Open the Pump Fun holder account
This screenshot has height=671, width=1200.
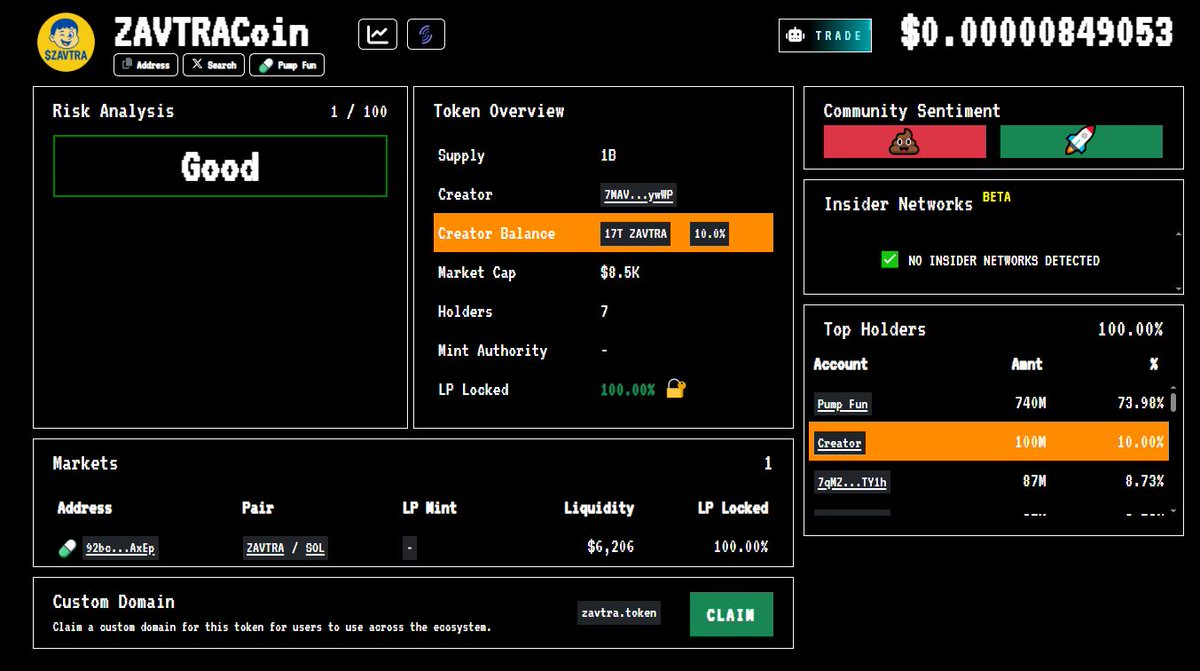[843, 404]
